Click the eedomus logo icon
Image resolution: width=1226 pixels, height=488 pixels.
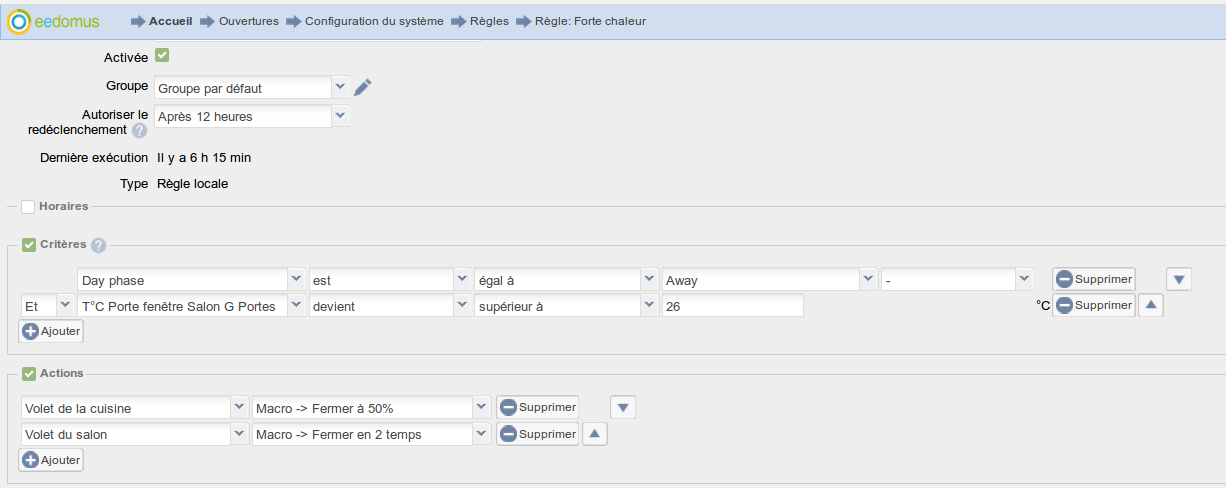point(19,21)
